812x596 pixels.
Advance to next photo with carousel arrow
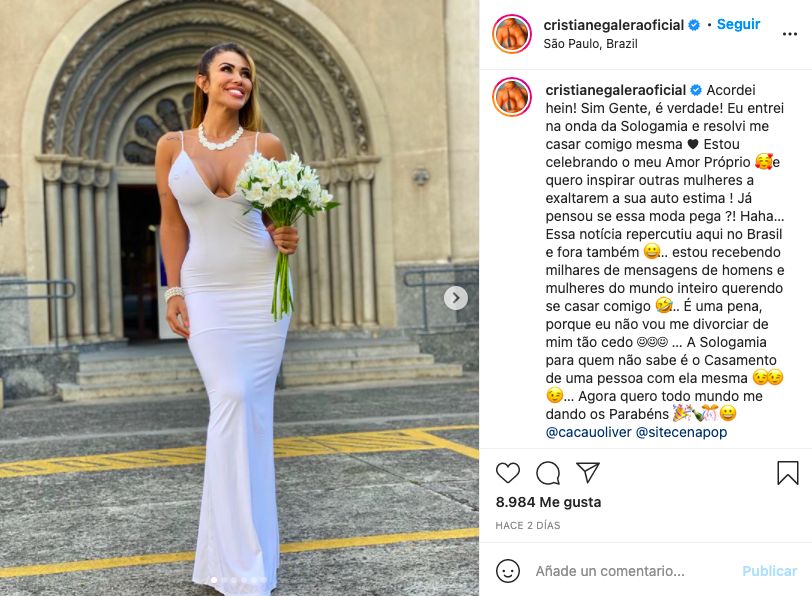[x=456, y=298]
